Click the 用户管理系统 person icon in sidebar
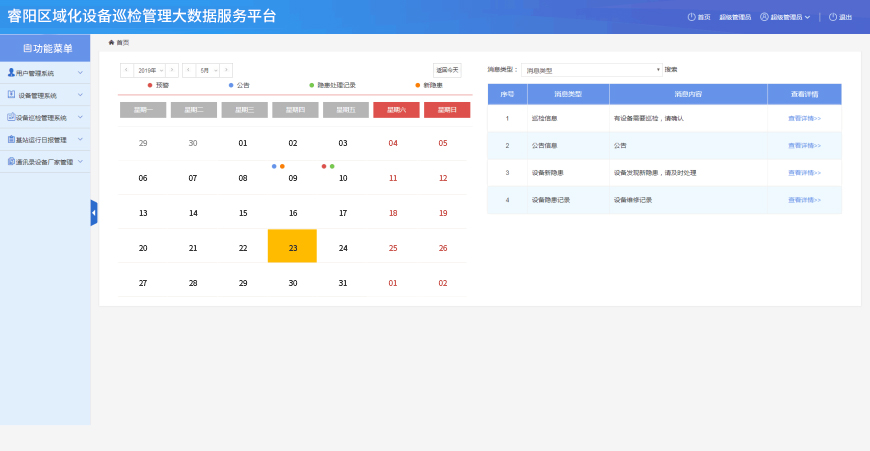The image size is (870, 451). coord(11,73)
